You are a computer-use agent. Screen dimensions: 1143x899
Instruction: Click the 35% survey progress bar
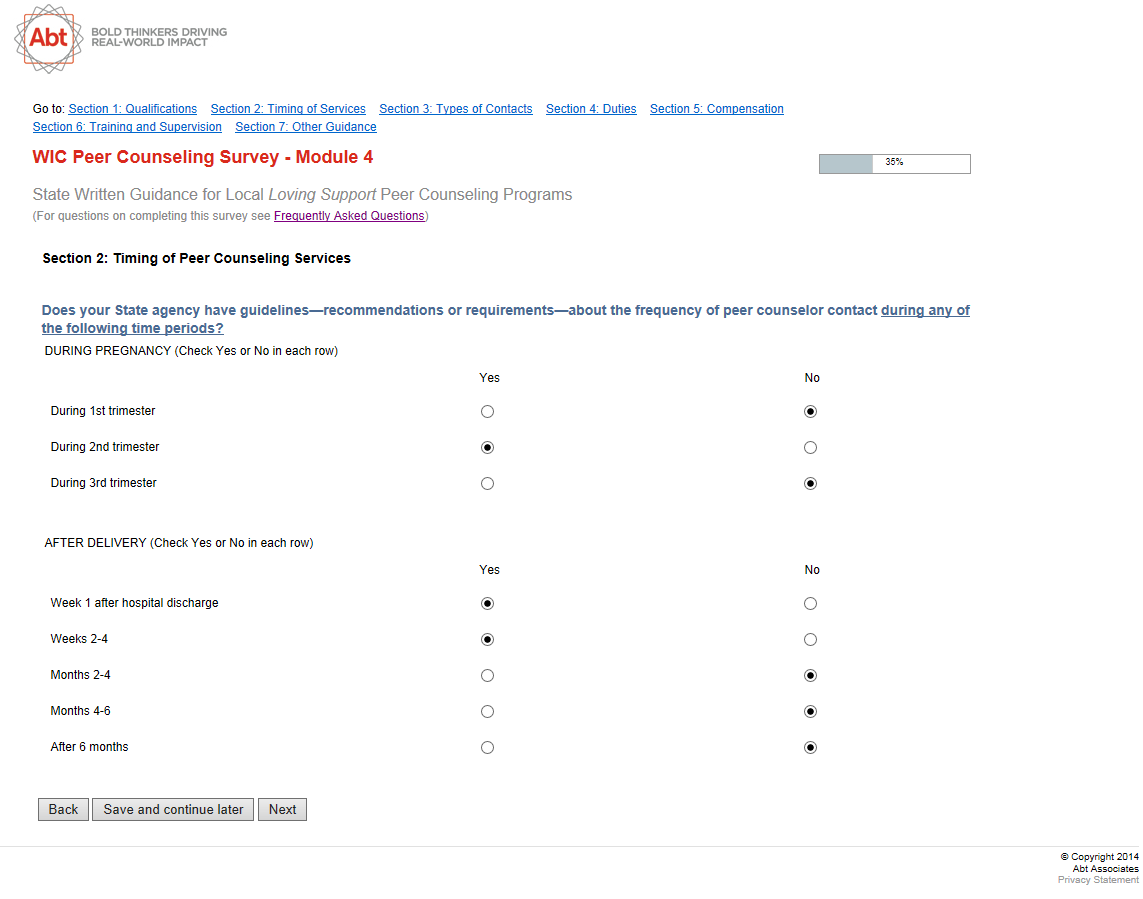pos(894,164)
